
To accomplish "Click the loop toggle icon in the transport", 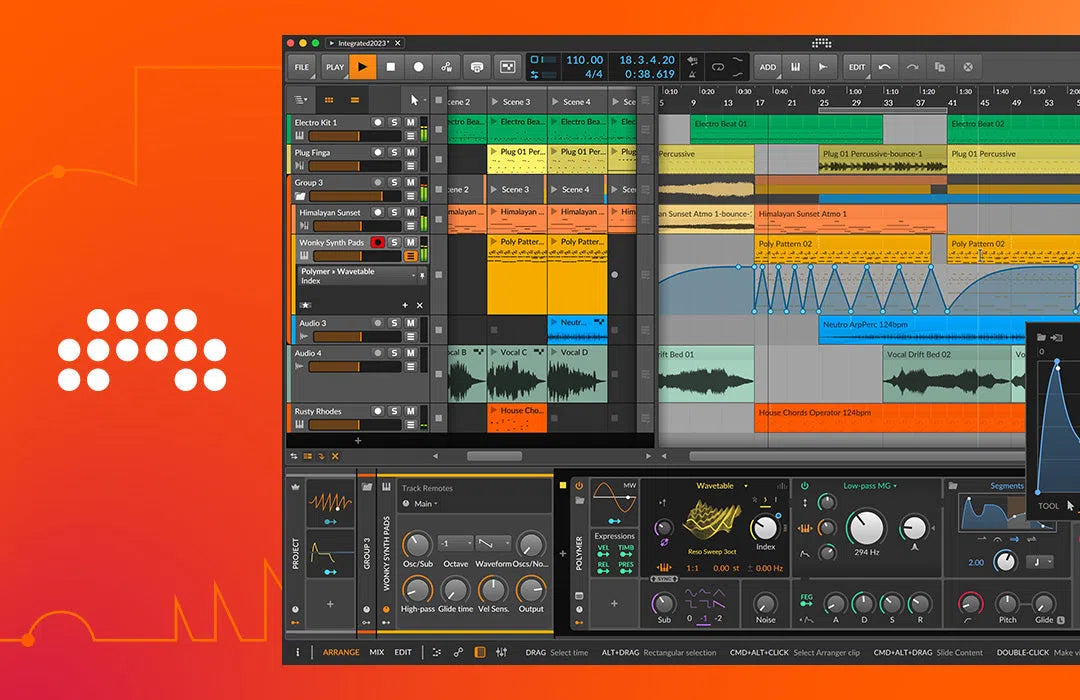I will [x=717, y=67].
